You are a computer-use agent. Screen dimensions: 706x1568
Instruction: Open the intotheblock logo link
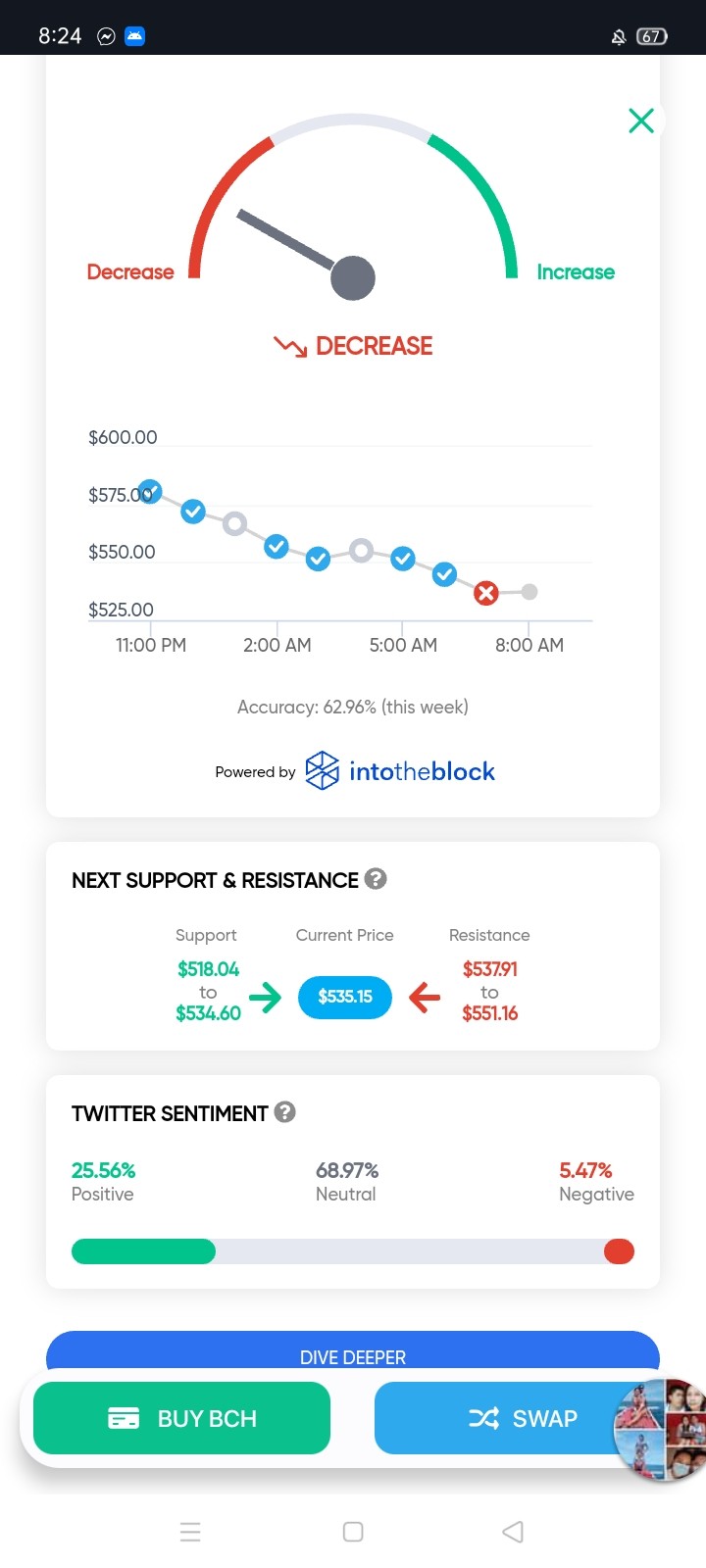[x=400, y=771]
